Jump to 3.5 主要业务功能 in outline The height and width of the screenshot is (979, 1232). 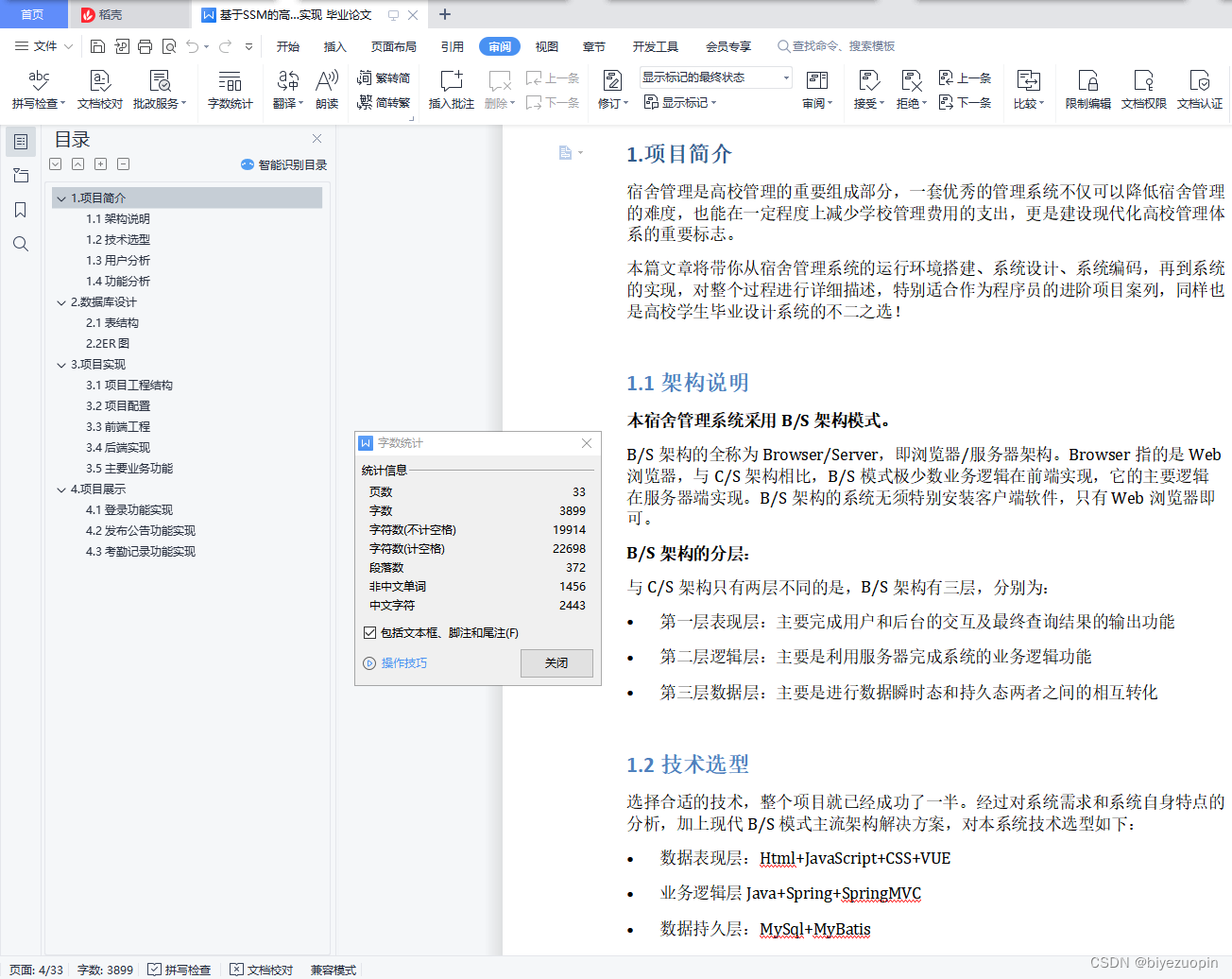129,469
